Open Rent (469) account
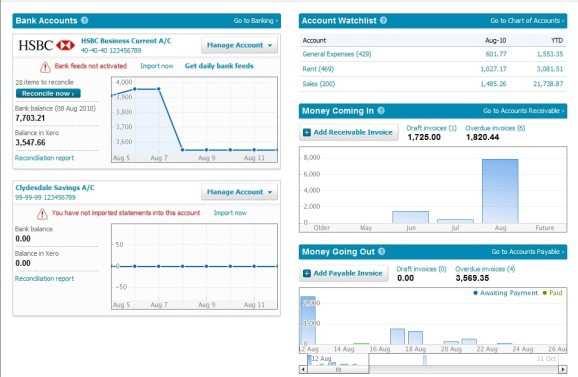The height and width of the screenshot is (377, 578). point(318,69)
